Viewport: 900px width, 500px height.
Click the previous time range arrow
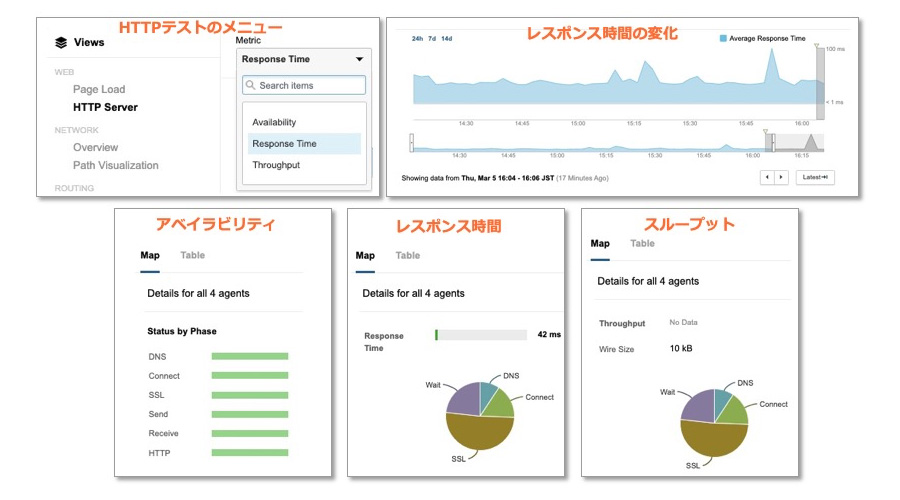(767, 177)
